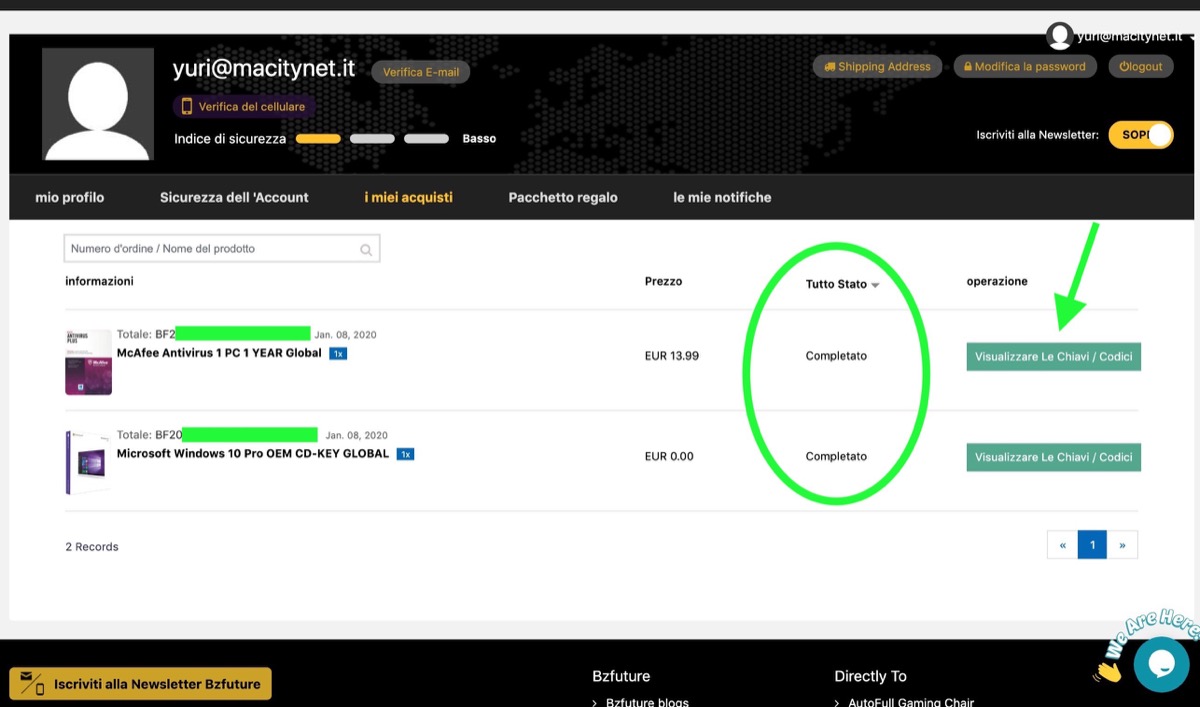Open McAfee Antivirus 1 PC product link
1200x707 pixels.
tap(219, 353)
